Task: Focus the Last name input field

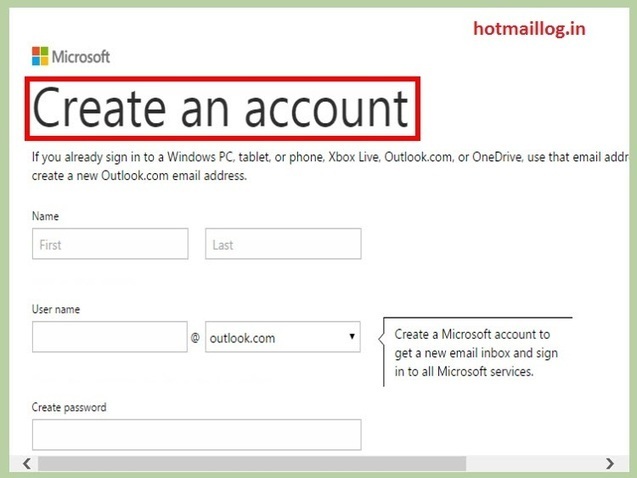Action: [283, 244]
